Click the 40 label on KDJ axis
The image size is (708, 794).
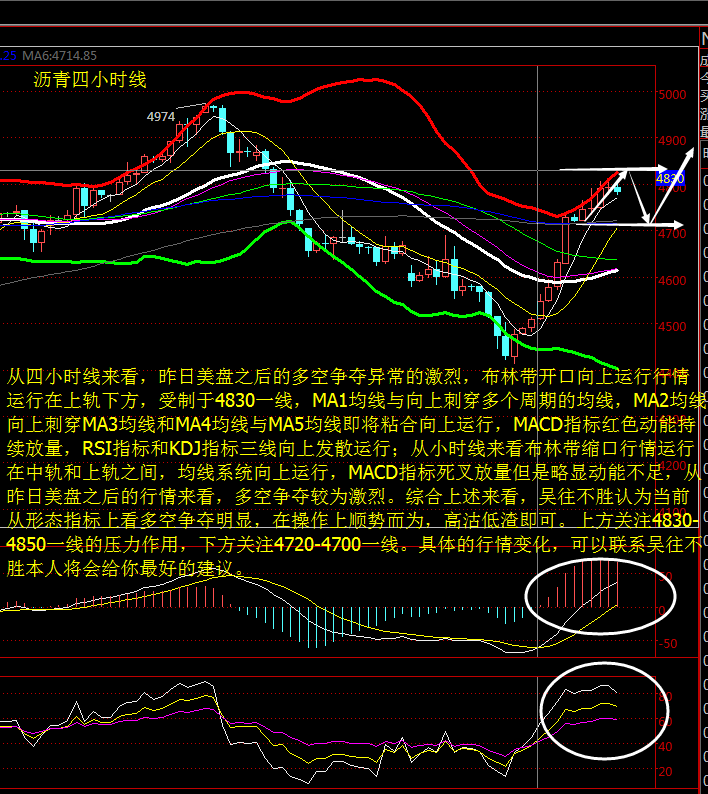(x=666, y=746)
